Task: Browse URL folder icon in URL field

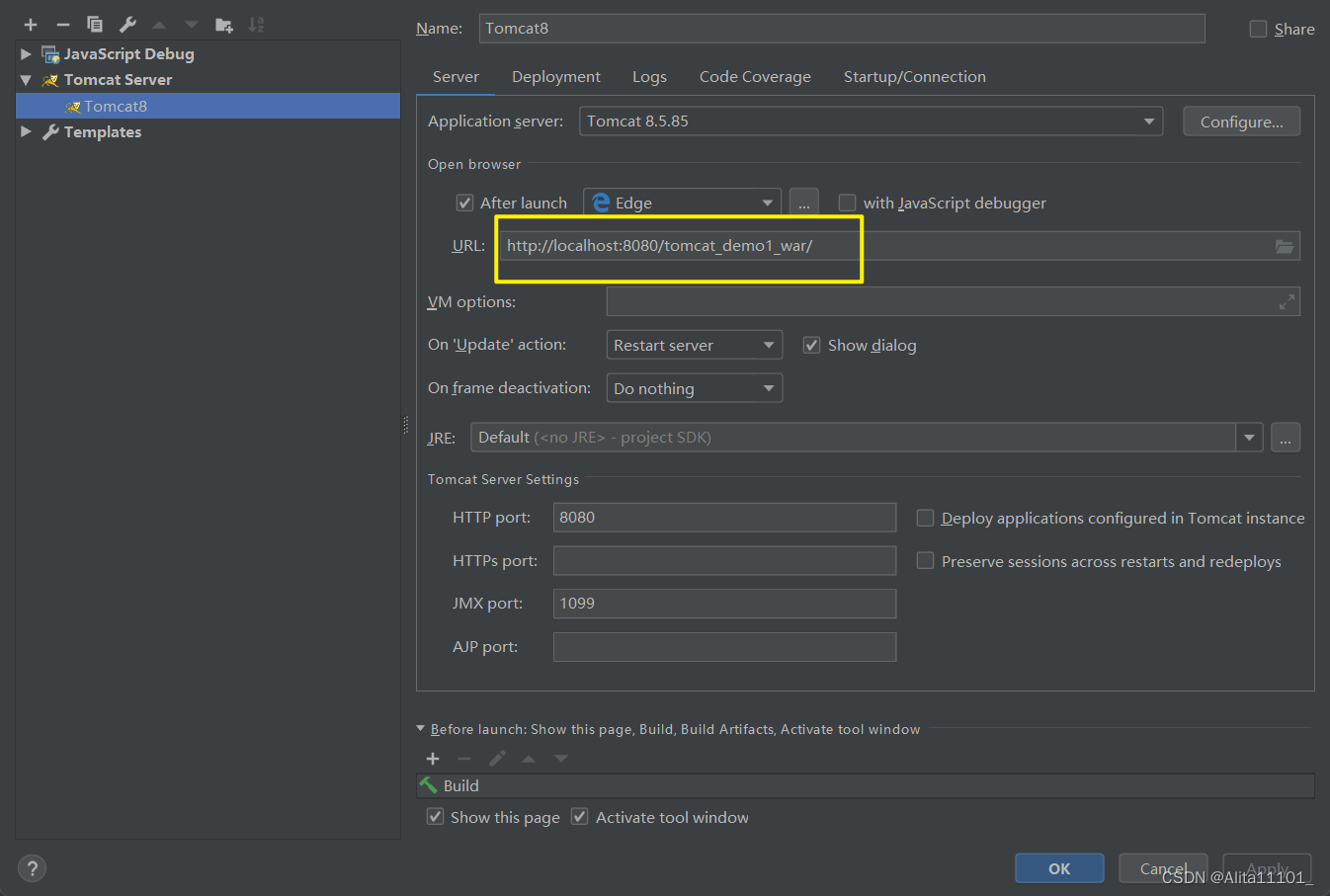Action: (1285, 246)
